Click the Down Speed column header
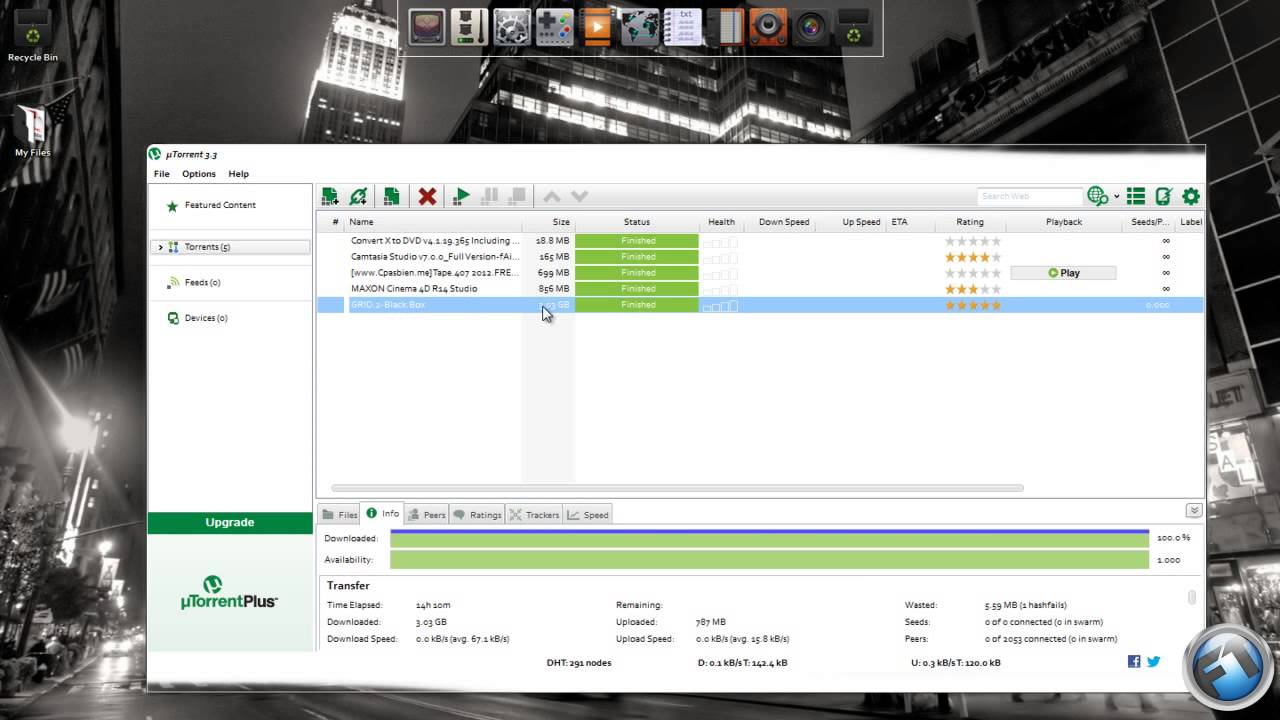This screenshot has width=1280, height=720. coord(784,222)
